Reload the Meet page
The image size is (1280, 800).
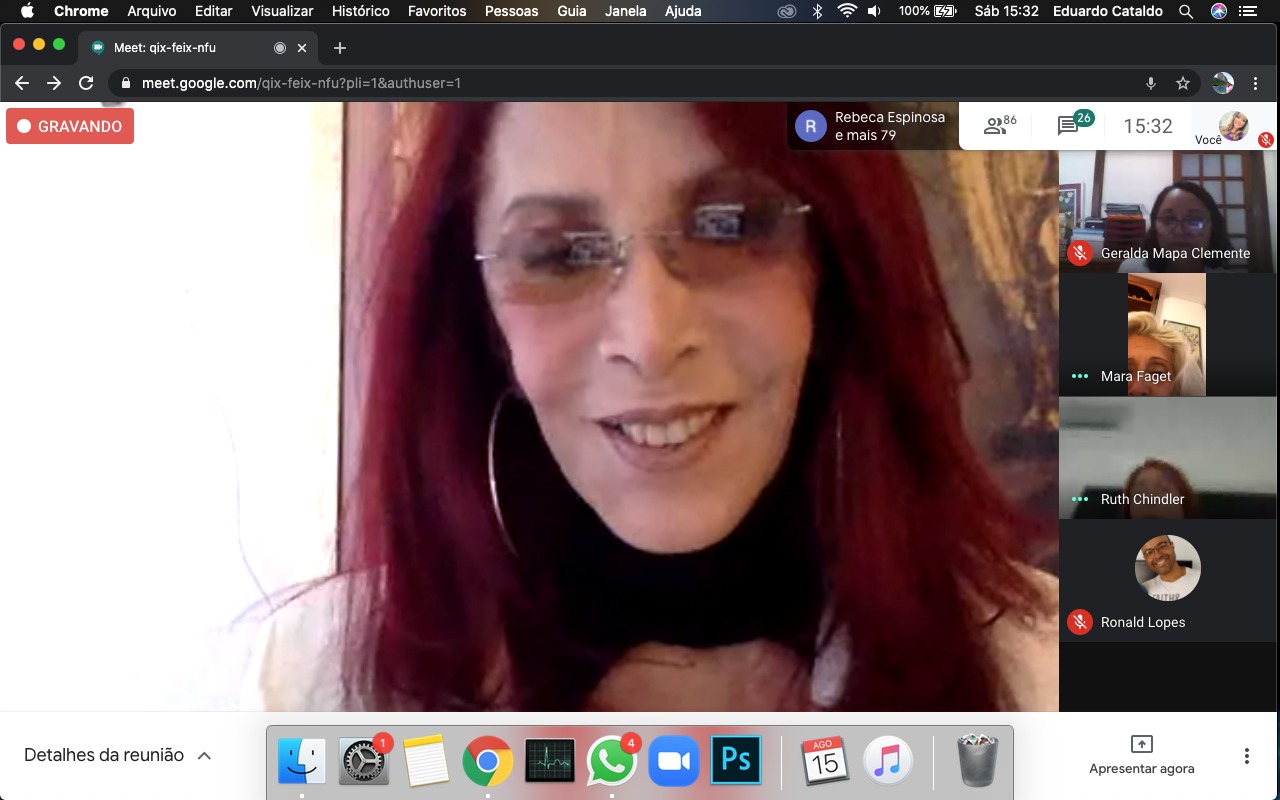[x=86, y=83]
